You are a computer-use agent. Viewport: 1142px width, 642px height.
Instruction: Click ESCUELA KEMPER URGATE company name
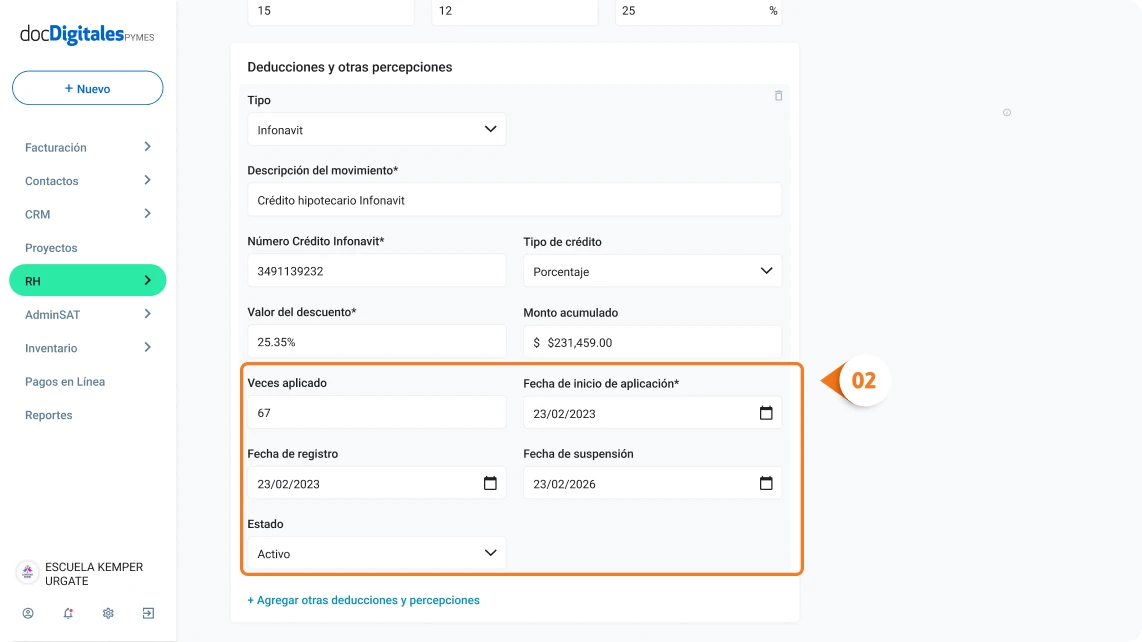94,574
